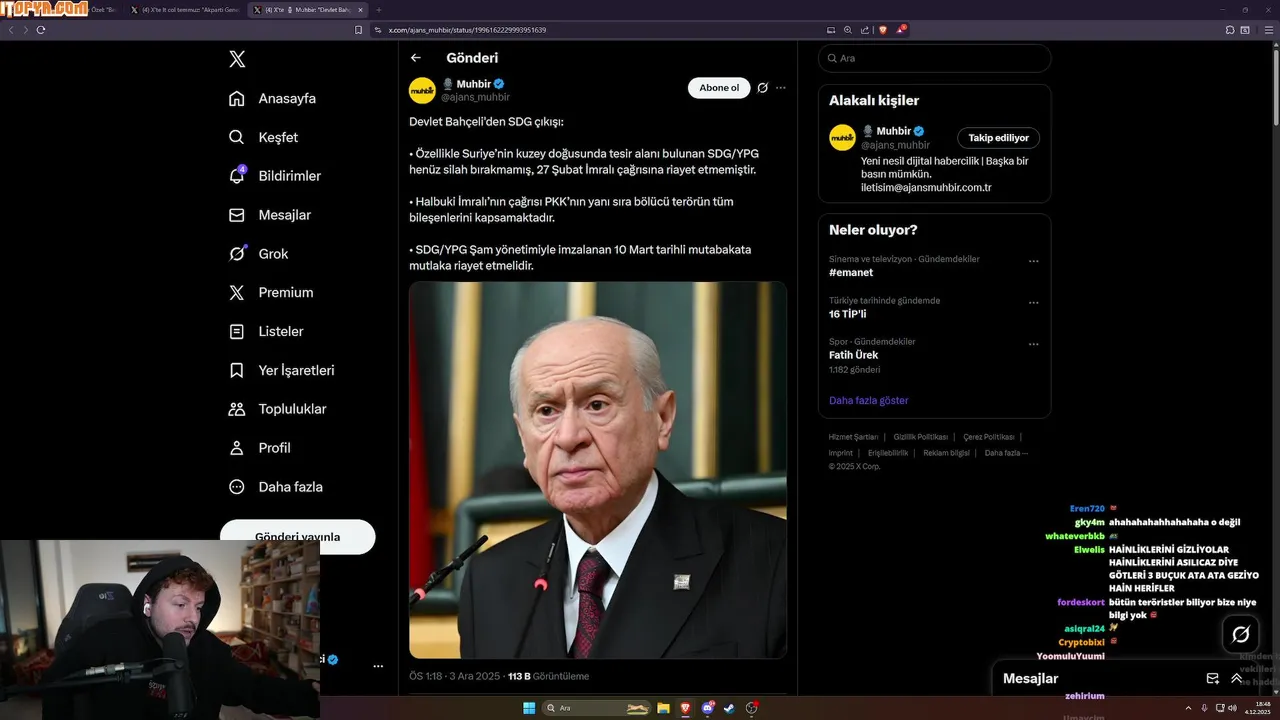The image size is (1280, 720).
Task: Click the Listeler list icon
Action: coord(237,331)
